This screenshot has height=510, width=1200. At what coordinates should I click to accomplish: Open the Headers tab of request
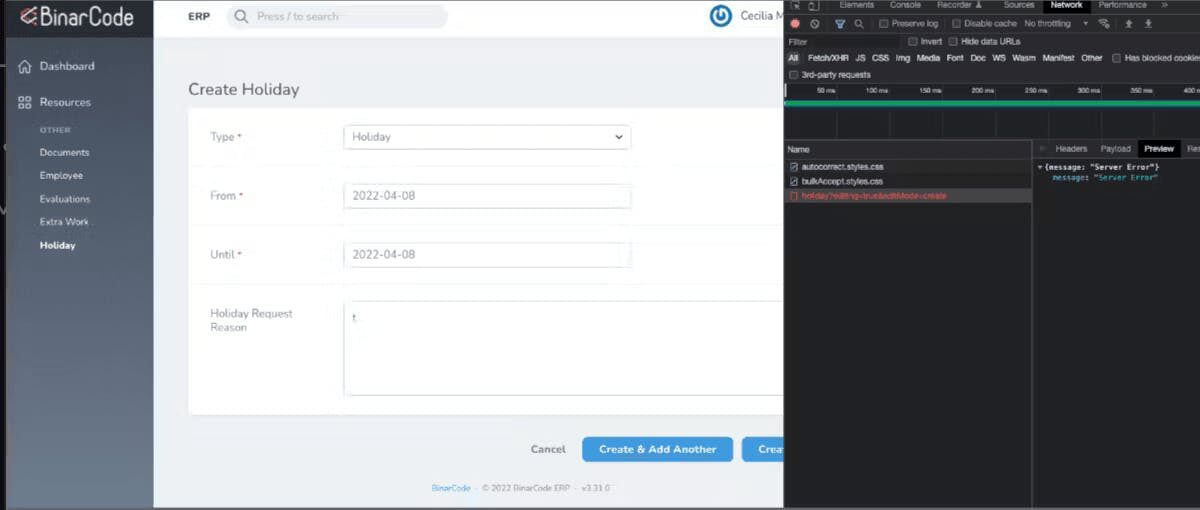[x=1071, y=149]
